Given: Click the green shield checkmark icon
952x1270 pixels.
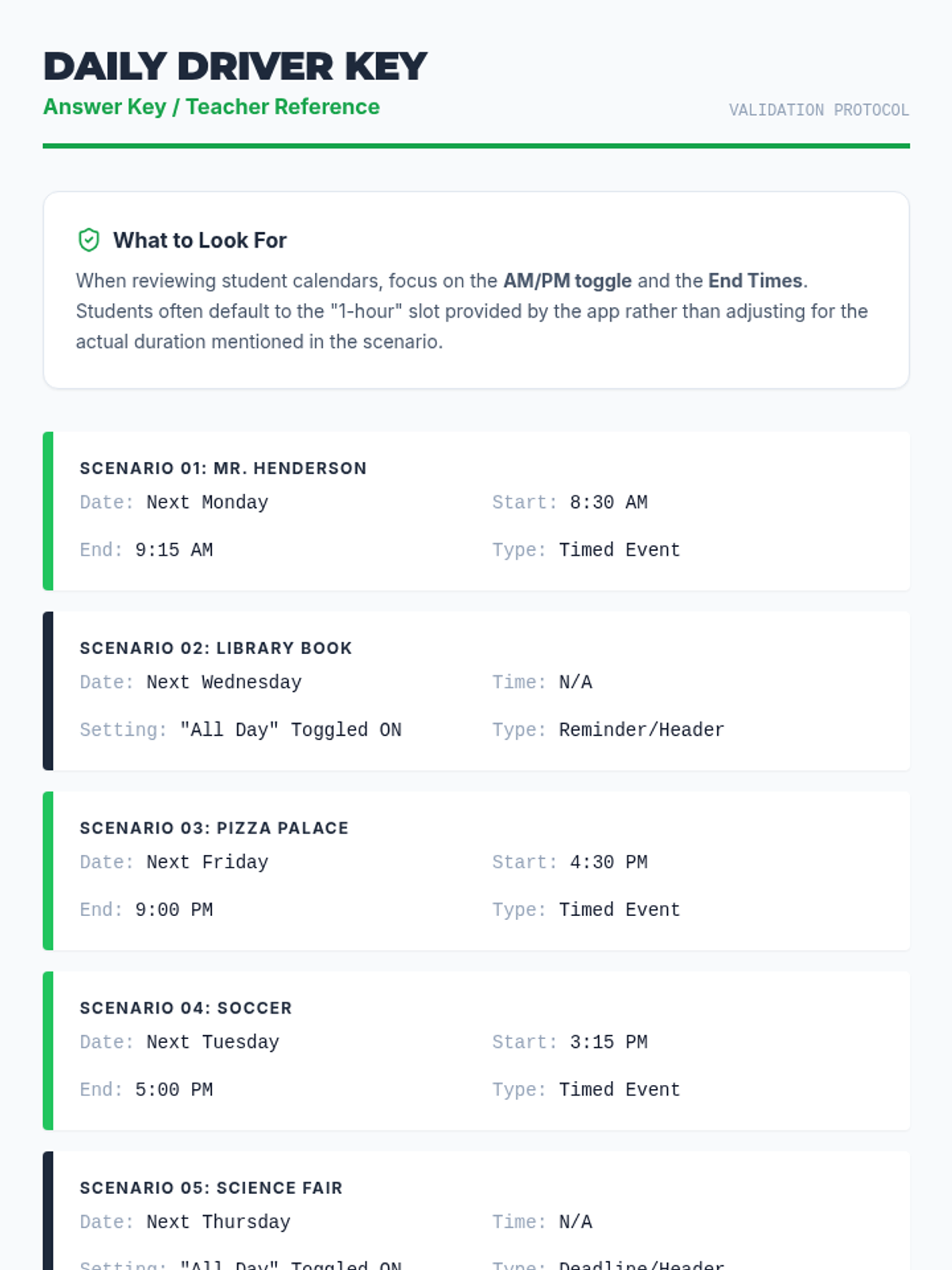Looking at the screenshot, I should [x=89, y=240].
